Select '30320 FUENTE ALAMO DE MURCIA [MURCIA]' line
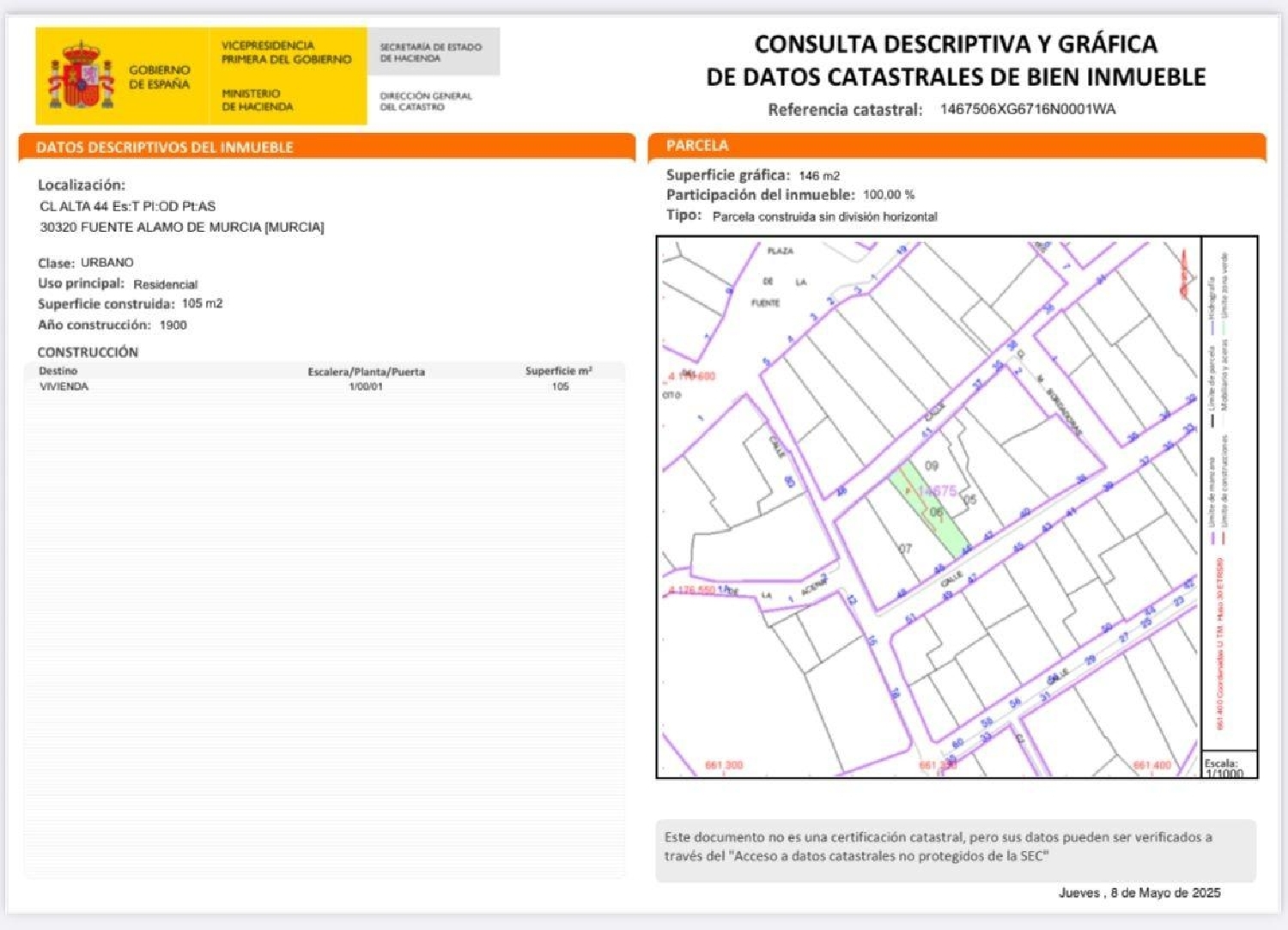This screenshot has height=930, width=1288. point(182,228)
